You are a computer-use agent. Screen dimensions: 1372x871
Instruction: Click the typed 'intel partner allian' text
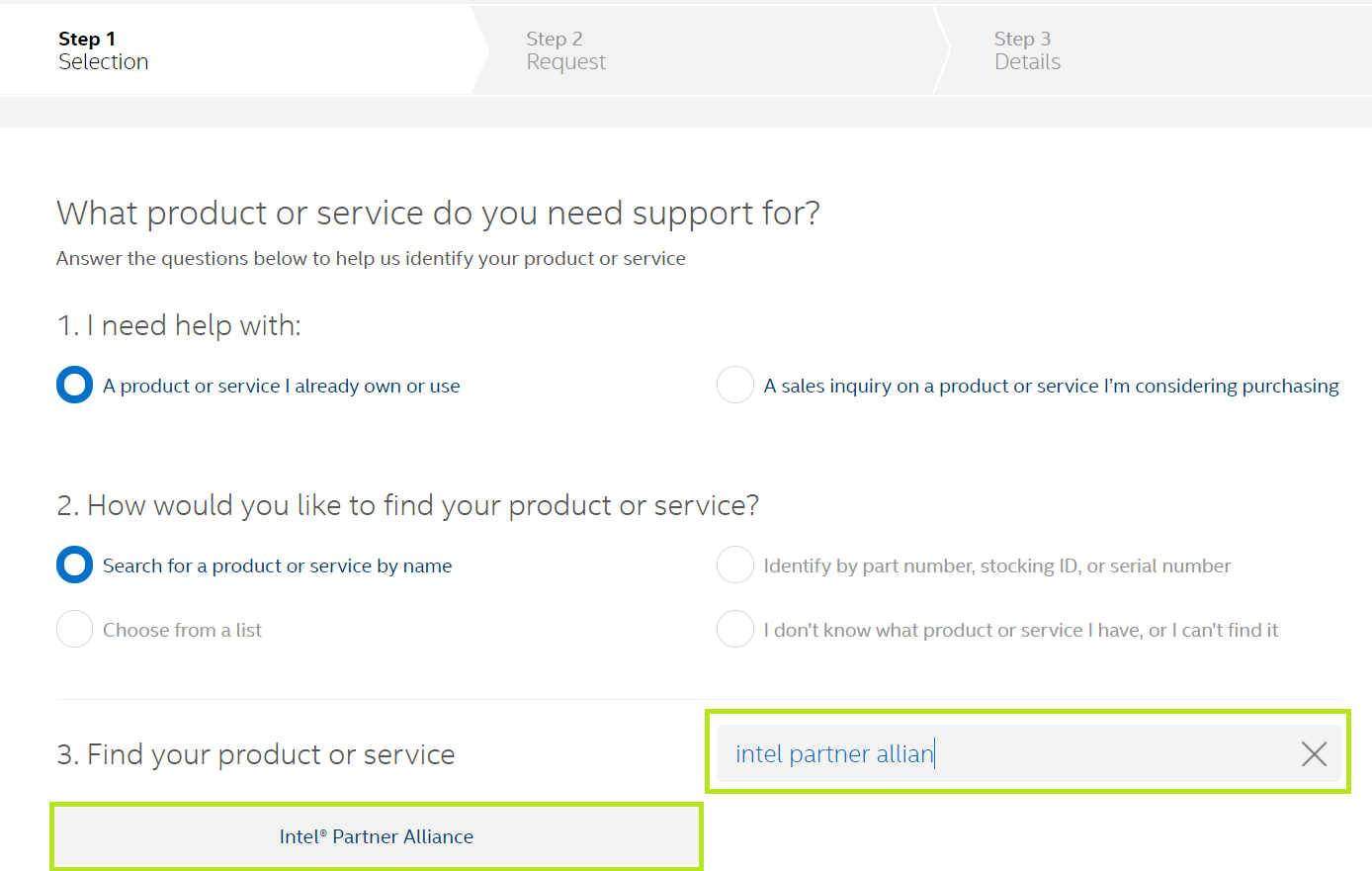pos(833,754)
